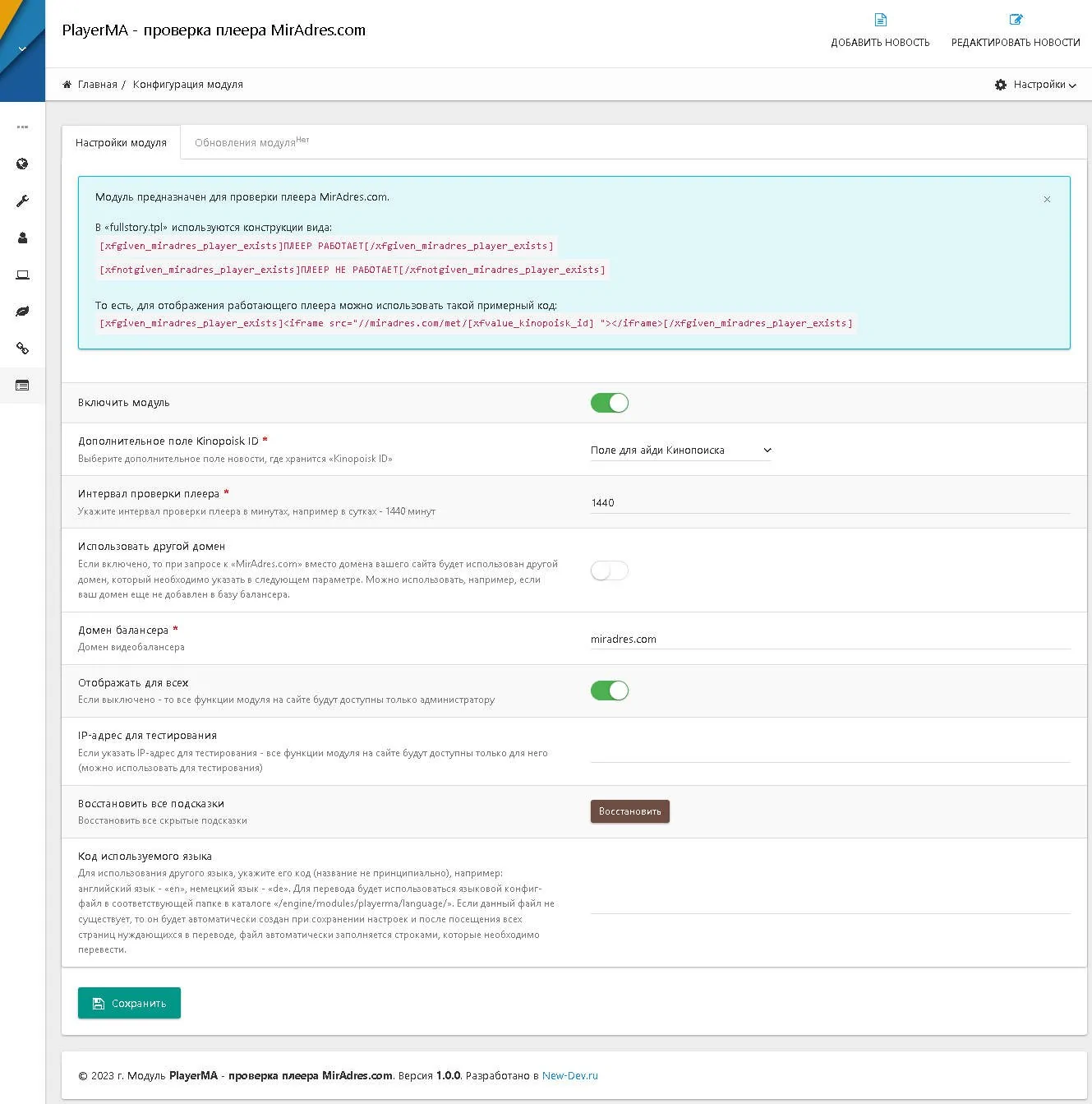Click the ПЛЕЕР НЕ РАБОТАЕТ code line
Image resolution: width=1092 pixels, height=1104 pixels.
point(352,270)
